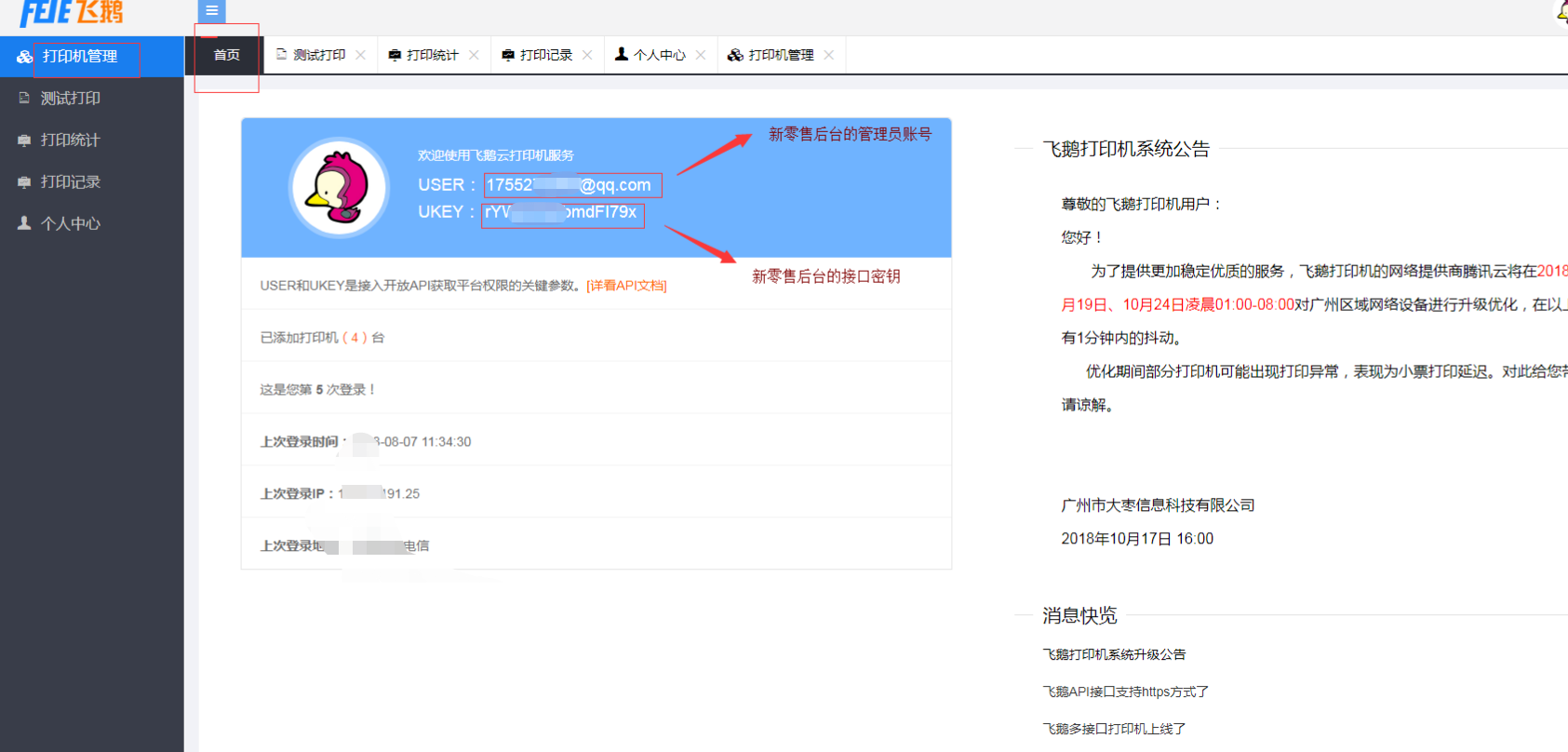Click 欢迎使用飞鹅云打印机服务 welcome text
The image size is (1568, 752).
tap(496, 155)
